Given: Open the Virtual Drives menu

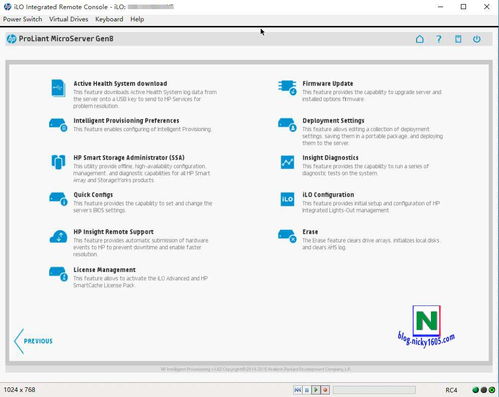Looking at the screenshot, I should click(69, 19).
